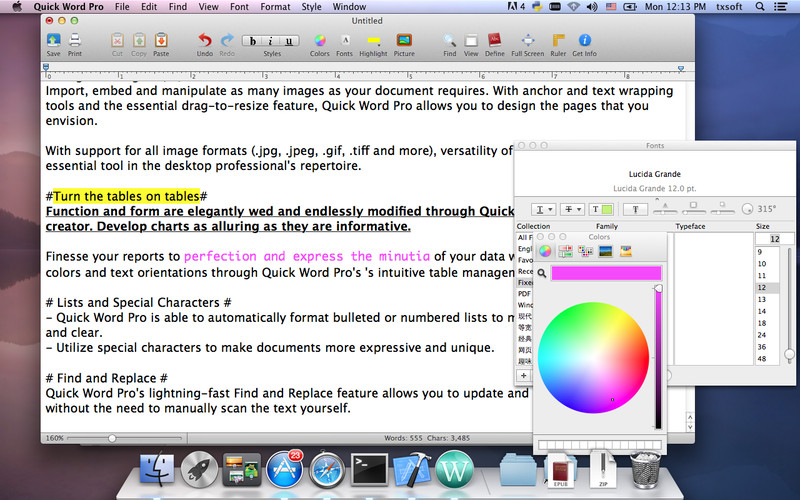This screenshot has width=800, height=500.
Task: Click the Get Info icon
Action: (585, 40)
